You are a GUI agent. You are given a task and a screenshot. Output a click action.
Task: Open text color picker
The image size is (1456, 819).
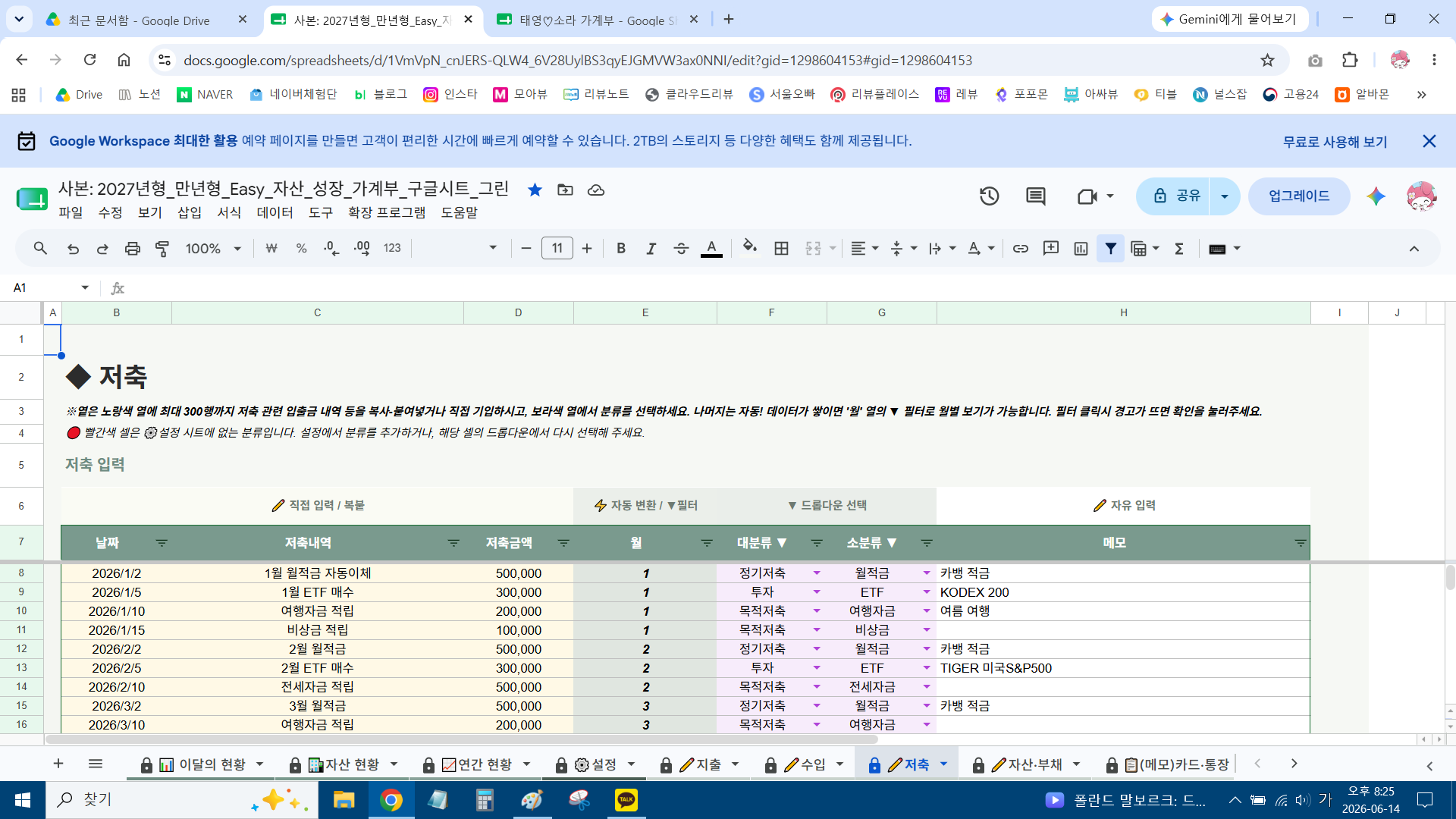tap(711, 248)
